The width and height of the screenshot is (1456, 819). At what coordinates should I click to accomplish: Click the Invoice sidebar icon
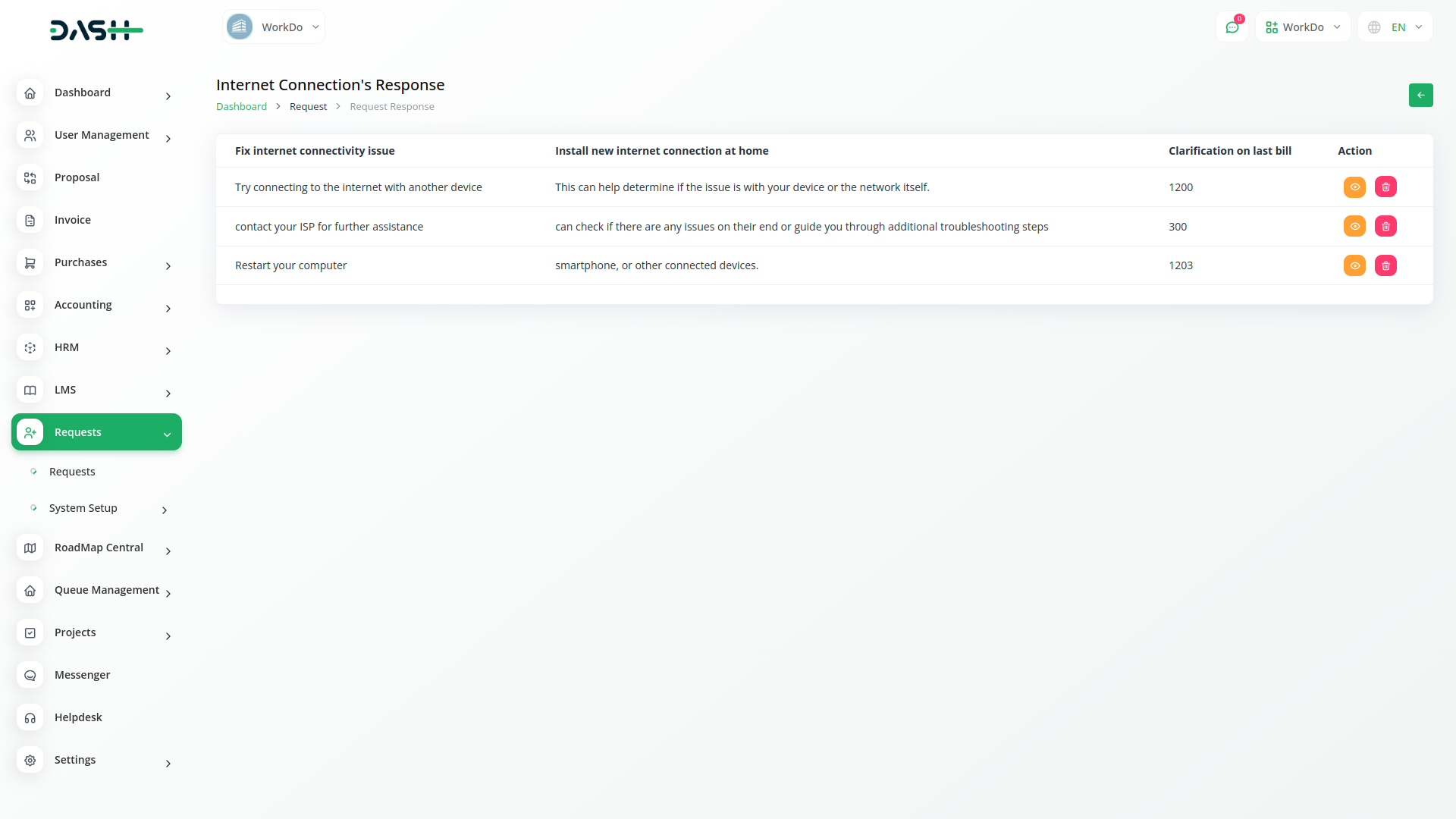[30, 221]
